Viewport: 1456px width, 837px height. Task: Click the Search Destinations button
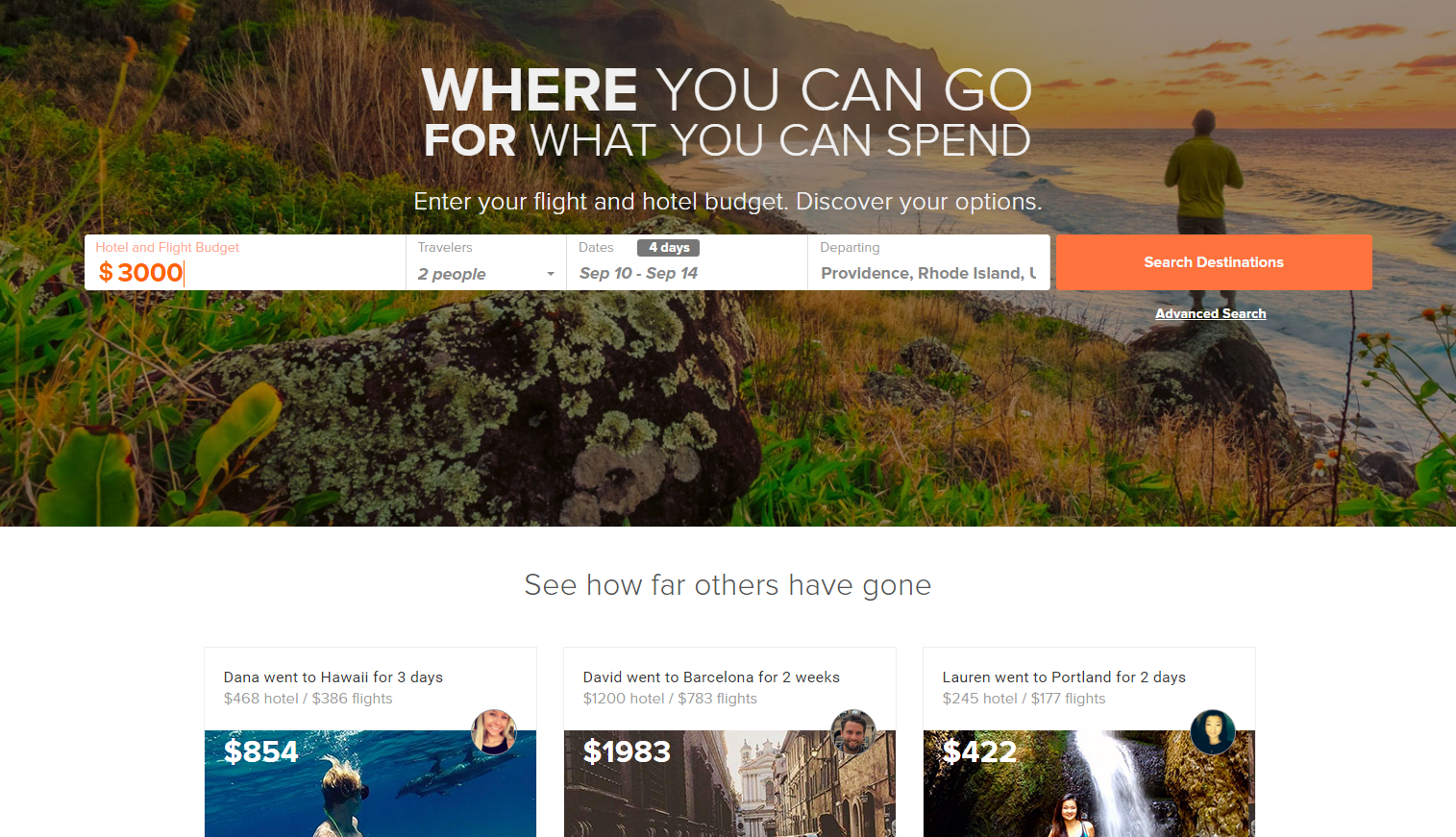coord(1214,262)
